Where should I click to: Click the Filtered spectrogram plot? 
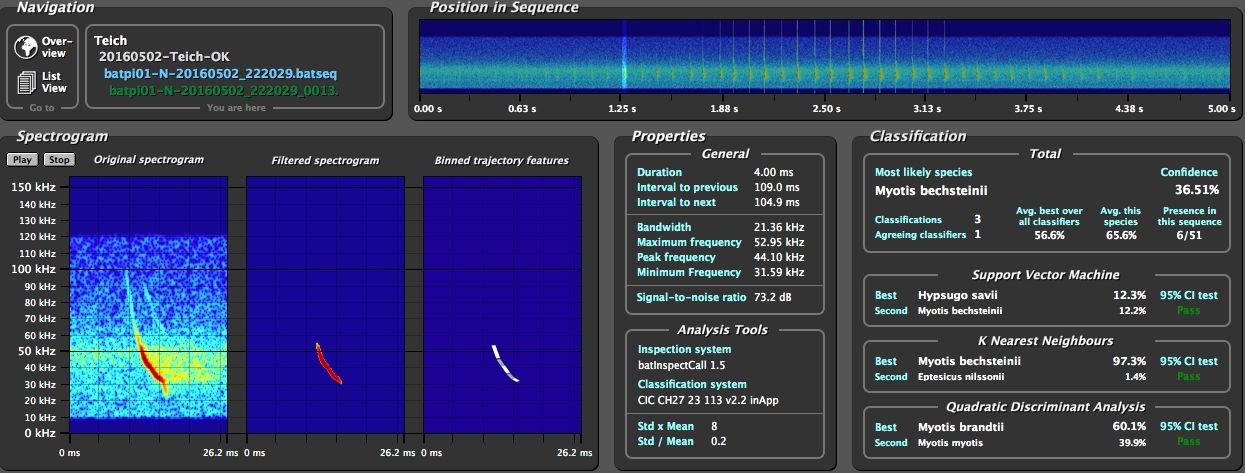click(x=325, y=308)
